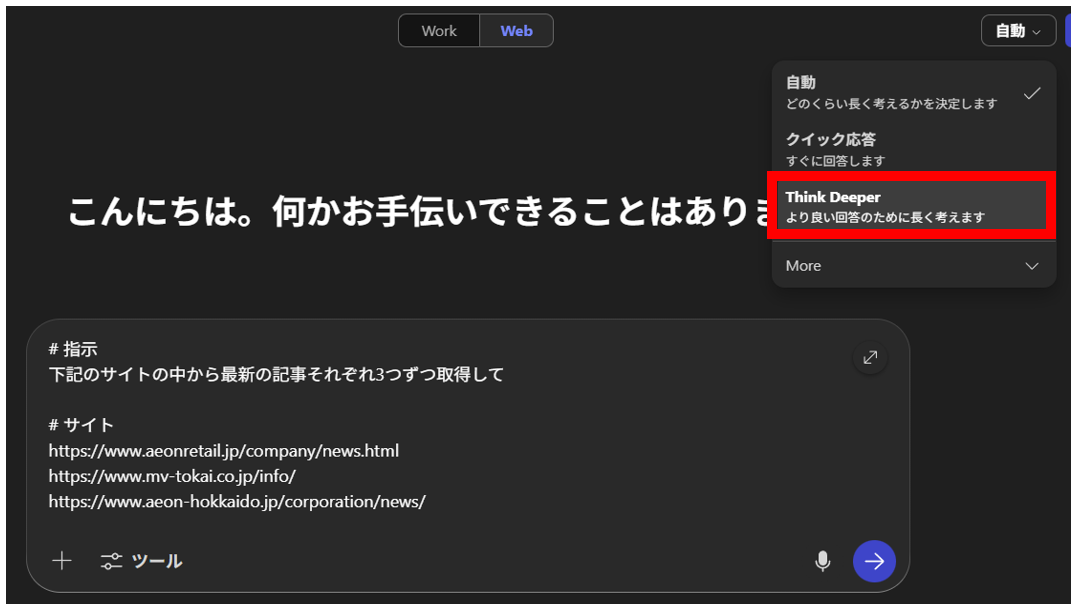Open the ツール tools menu
The width and height of the screenshot is (1077, 607).
pos(141,561)
